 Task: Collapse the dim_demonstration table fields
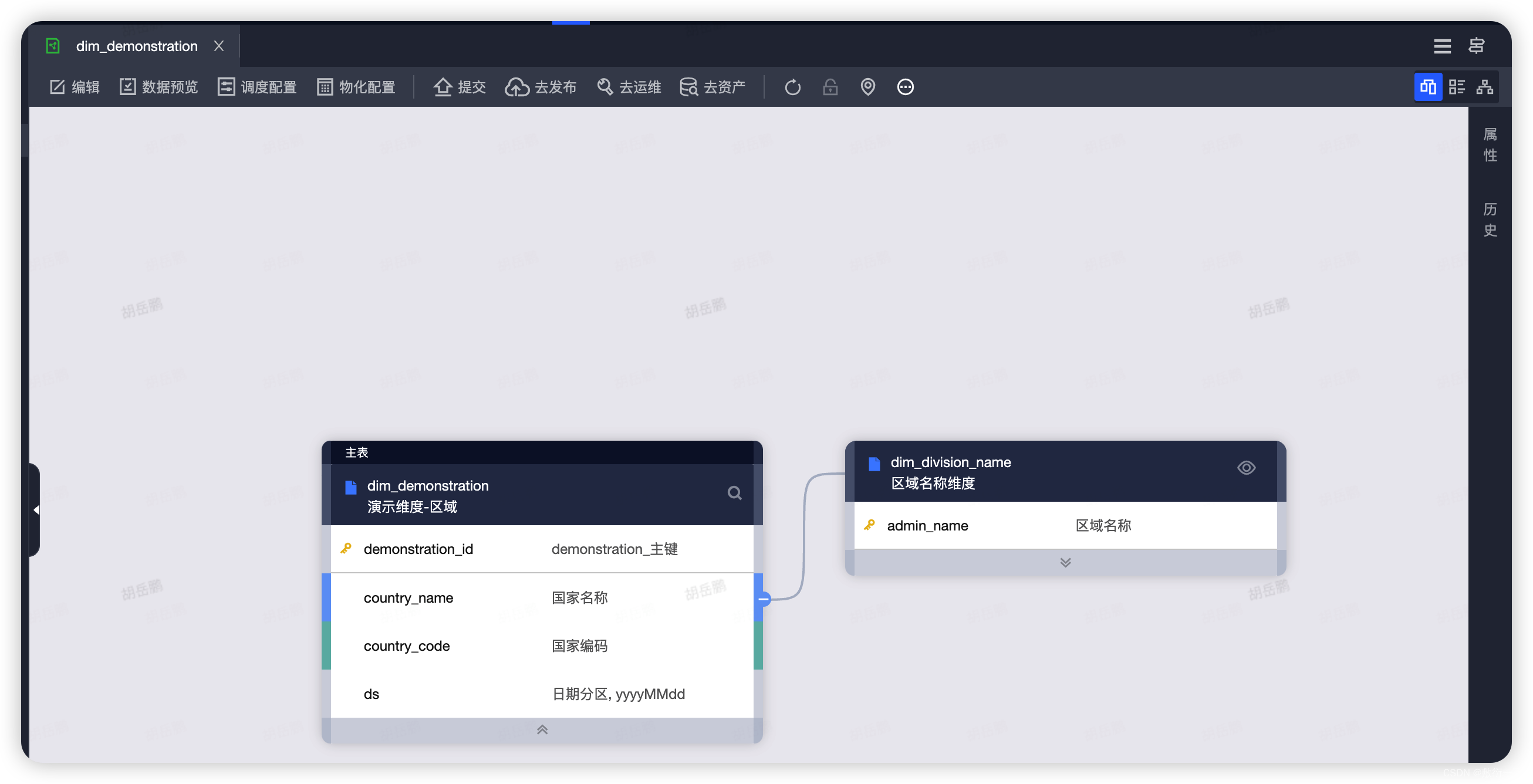(x=542, y=729)
